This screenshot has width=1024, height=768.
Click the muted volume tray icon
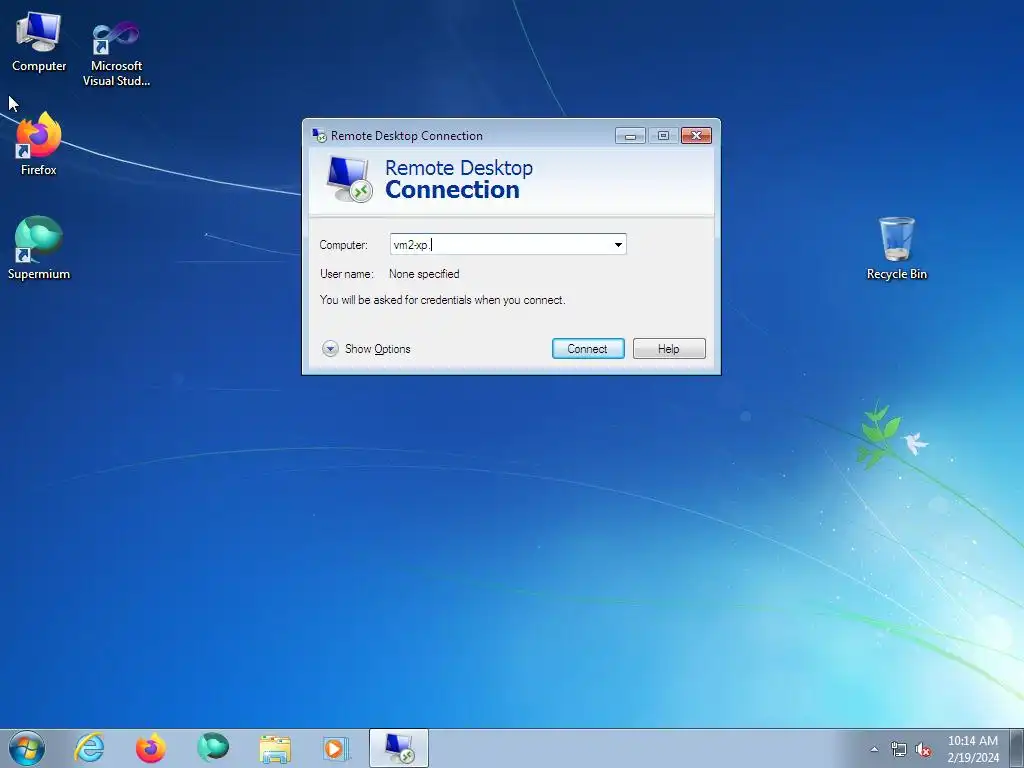click(923, 750)
